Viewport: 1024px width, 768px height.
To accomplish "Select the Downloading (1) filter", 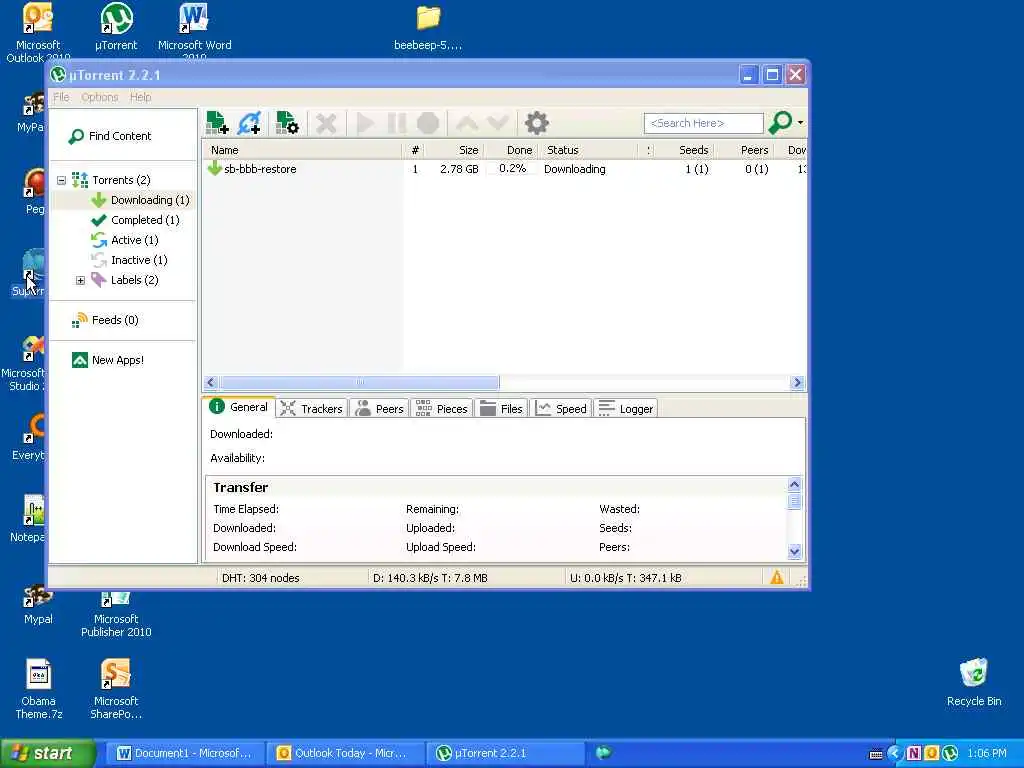I will tap(140, 200).
